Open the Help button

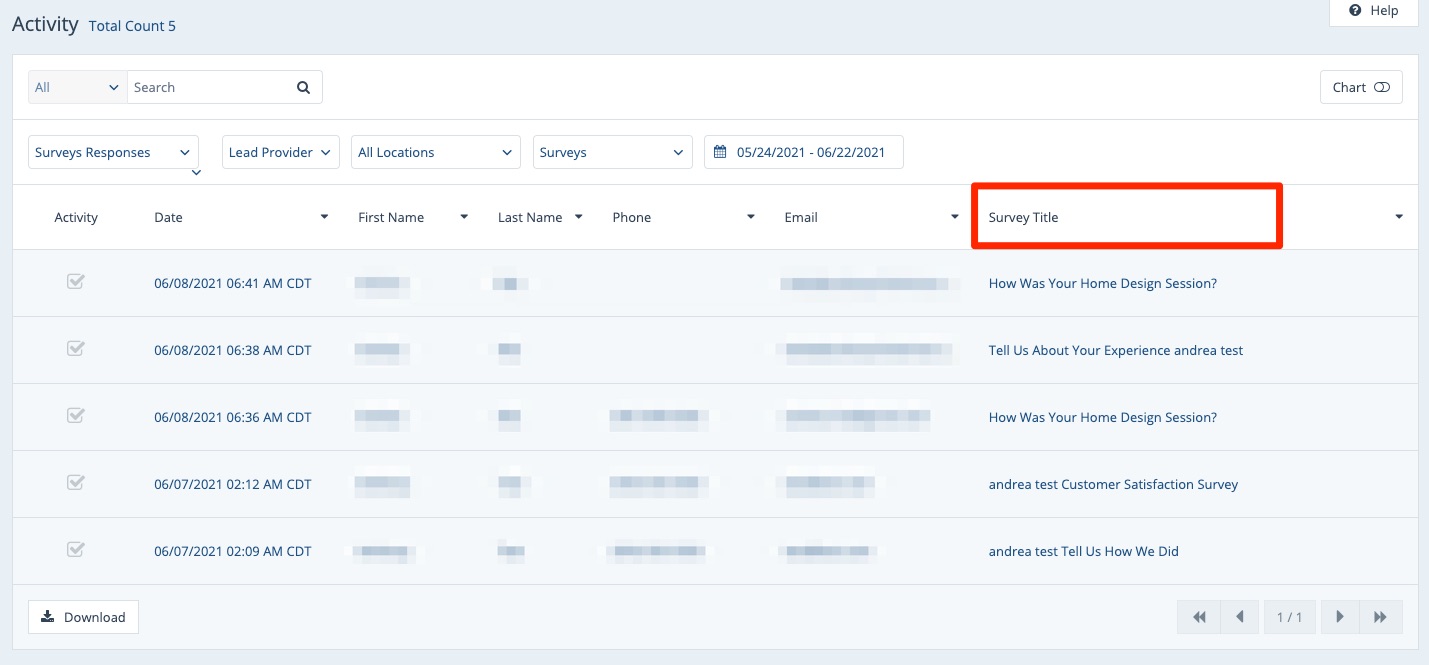[1373, 11]
